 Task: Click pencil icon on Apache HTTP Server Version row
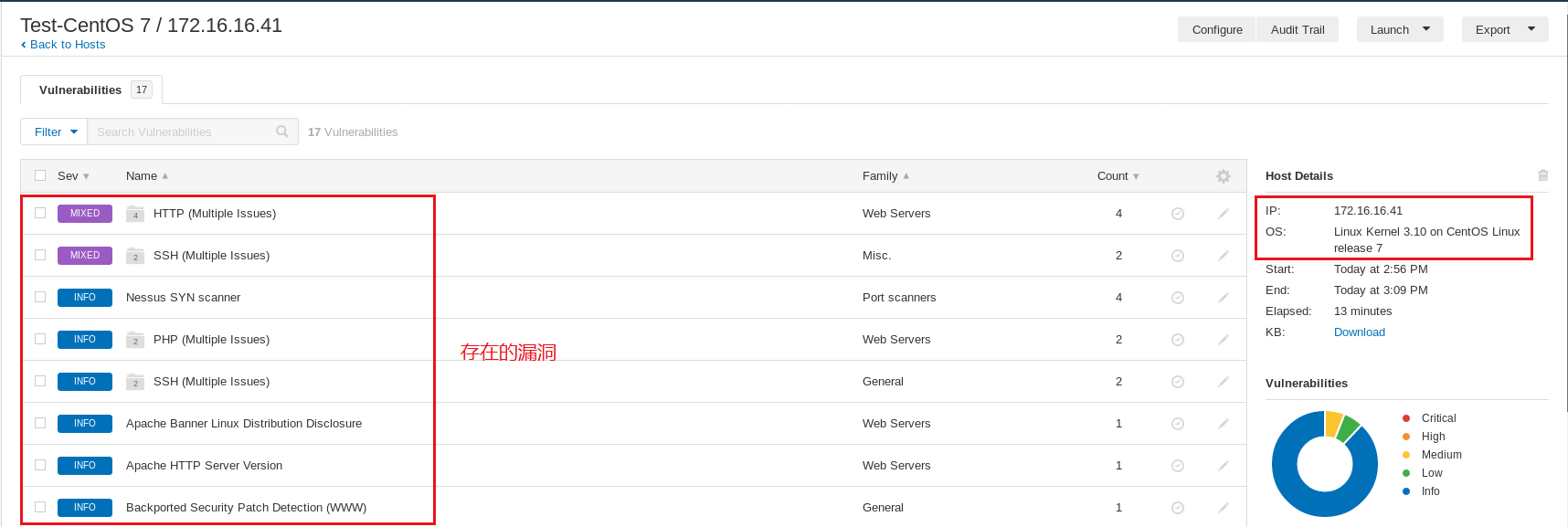click(1224, 466)
